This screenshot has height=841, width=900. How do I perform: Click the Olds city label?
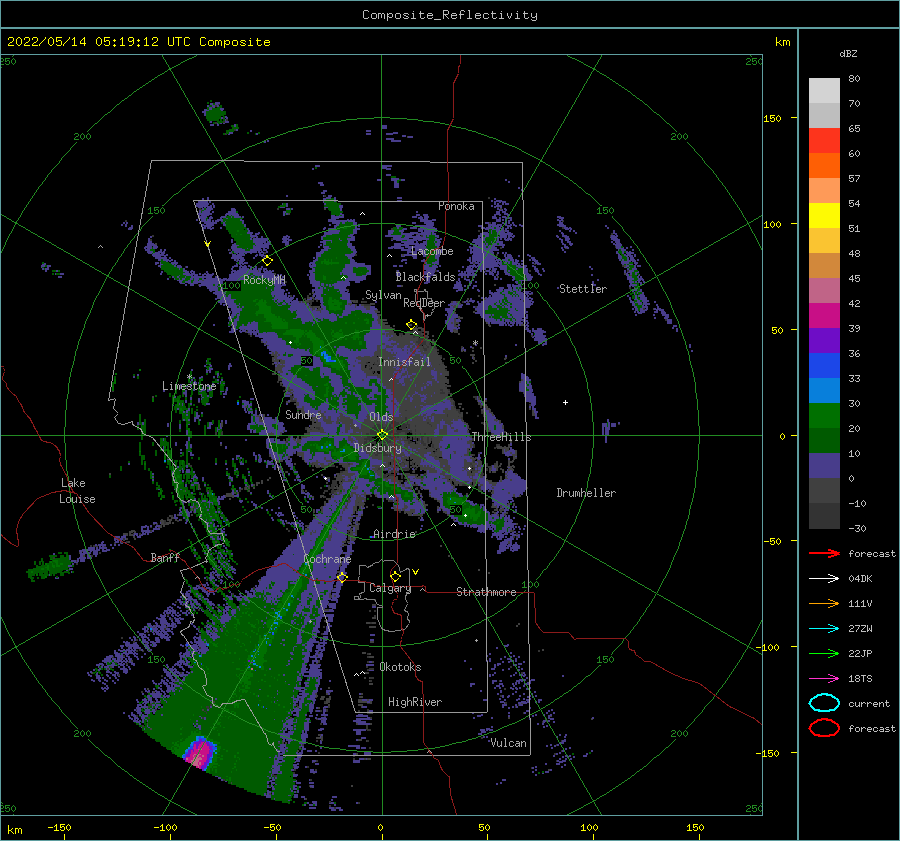(x=381, y=417)
